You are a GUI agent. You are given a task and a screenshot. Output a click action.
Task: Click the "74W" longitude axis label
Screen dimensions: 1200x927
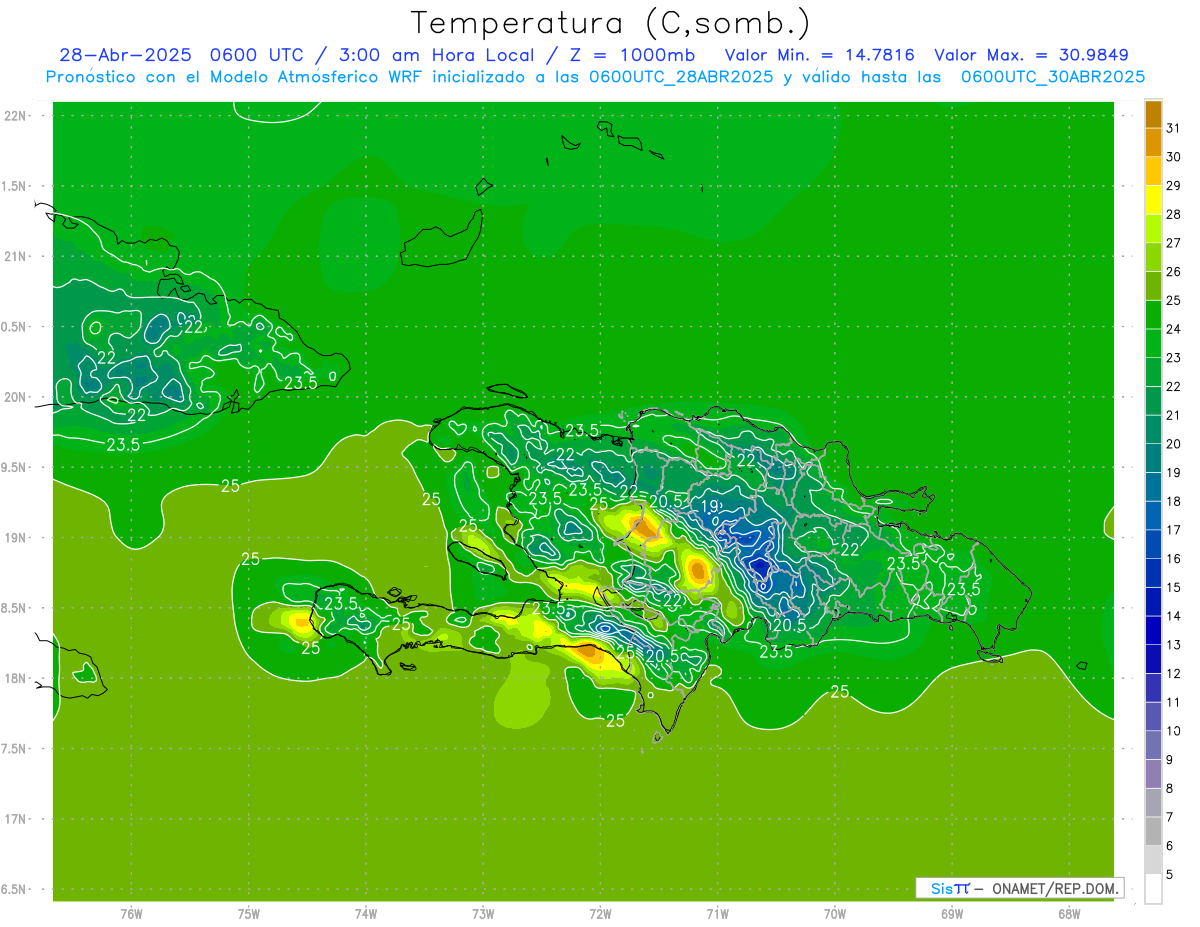(x=366, y=913)
